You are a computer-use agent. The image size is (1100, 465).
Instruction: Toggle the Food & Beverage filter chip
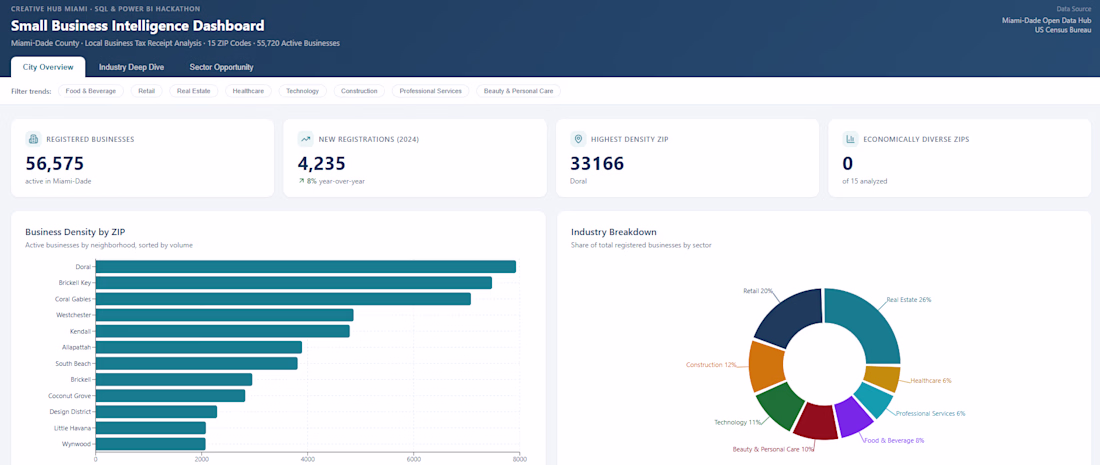[91, 91]
